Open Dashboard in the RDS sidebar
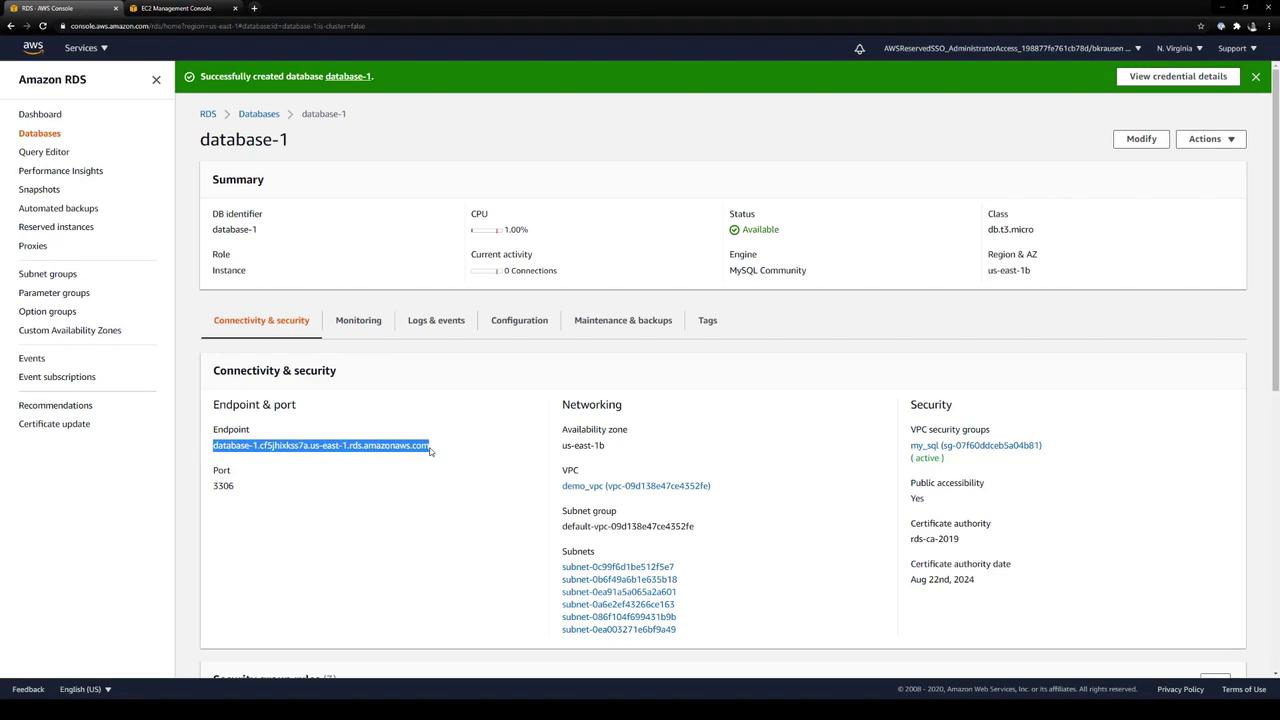The height and width of the screenshot is (720, 1280). (40, 115)
